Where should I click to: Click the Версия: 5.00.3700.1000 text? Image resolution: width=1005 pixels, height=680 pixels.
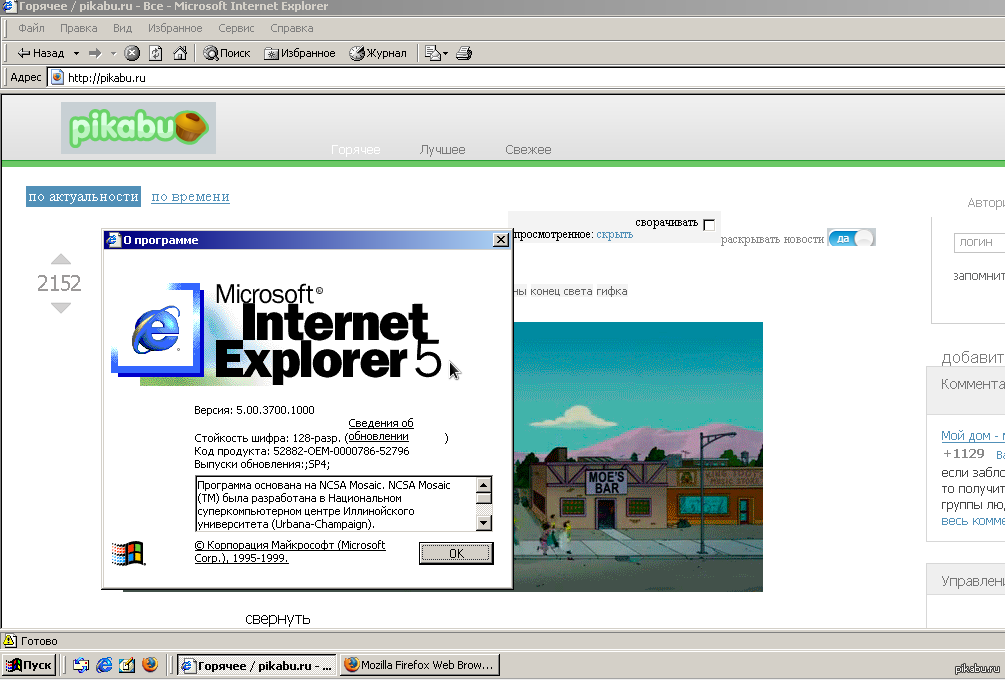click(x=254, y=410)
